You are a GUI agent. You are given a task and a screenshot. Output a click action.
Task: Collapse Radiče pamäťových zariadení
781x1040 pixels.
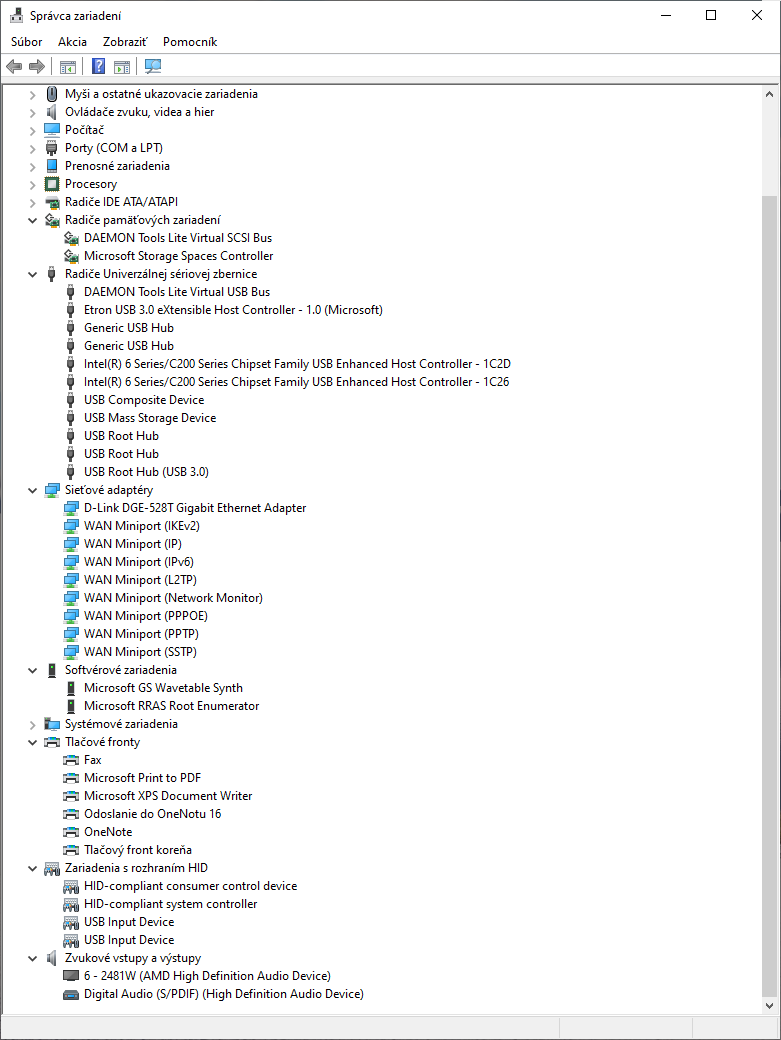point(32,220)
